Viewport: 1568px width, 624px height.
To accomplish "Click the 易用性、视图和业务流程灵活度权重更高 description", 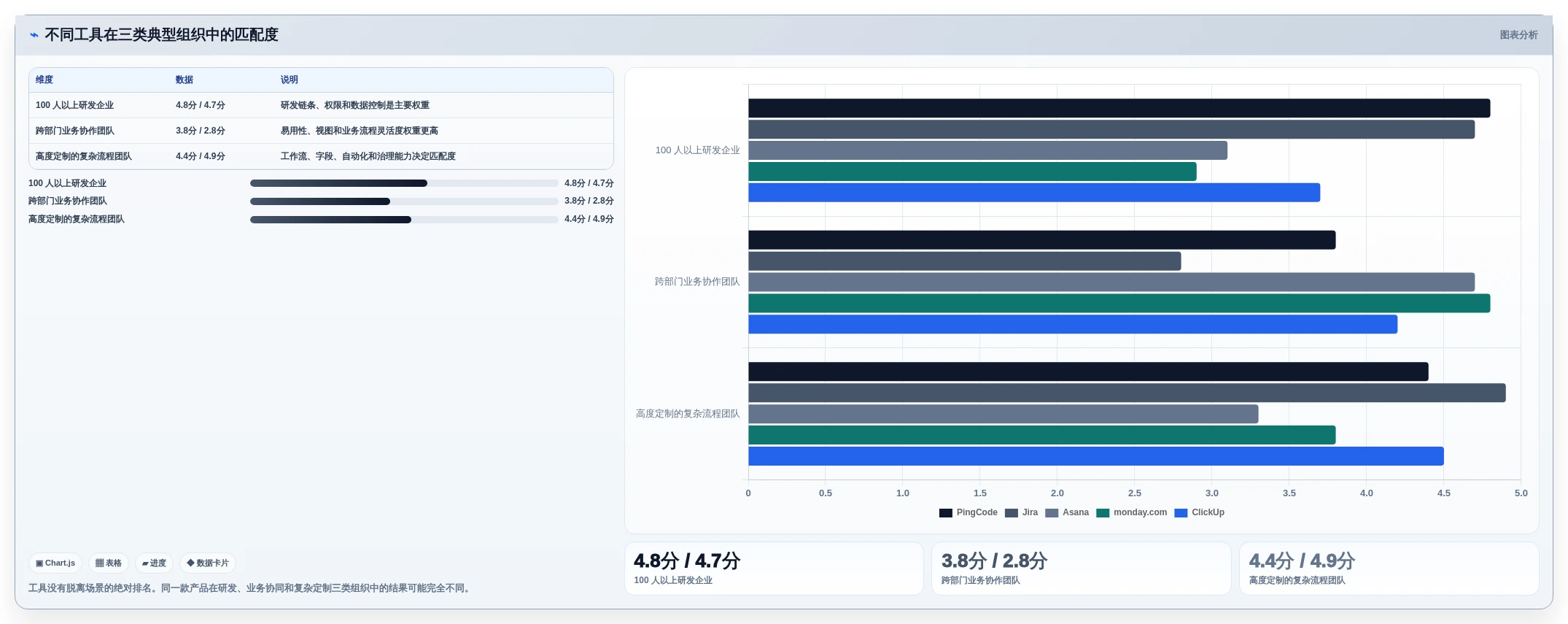I will [x=360, y=131].
